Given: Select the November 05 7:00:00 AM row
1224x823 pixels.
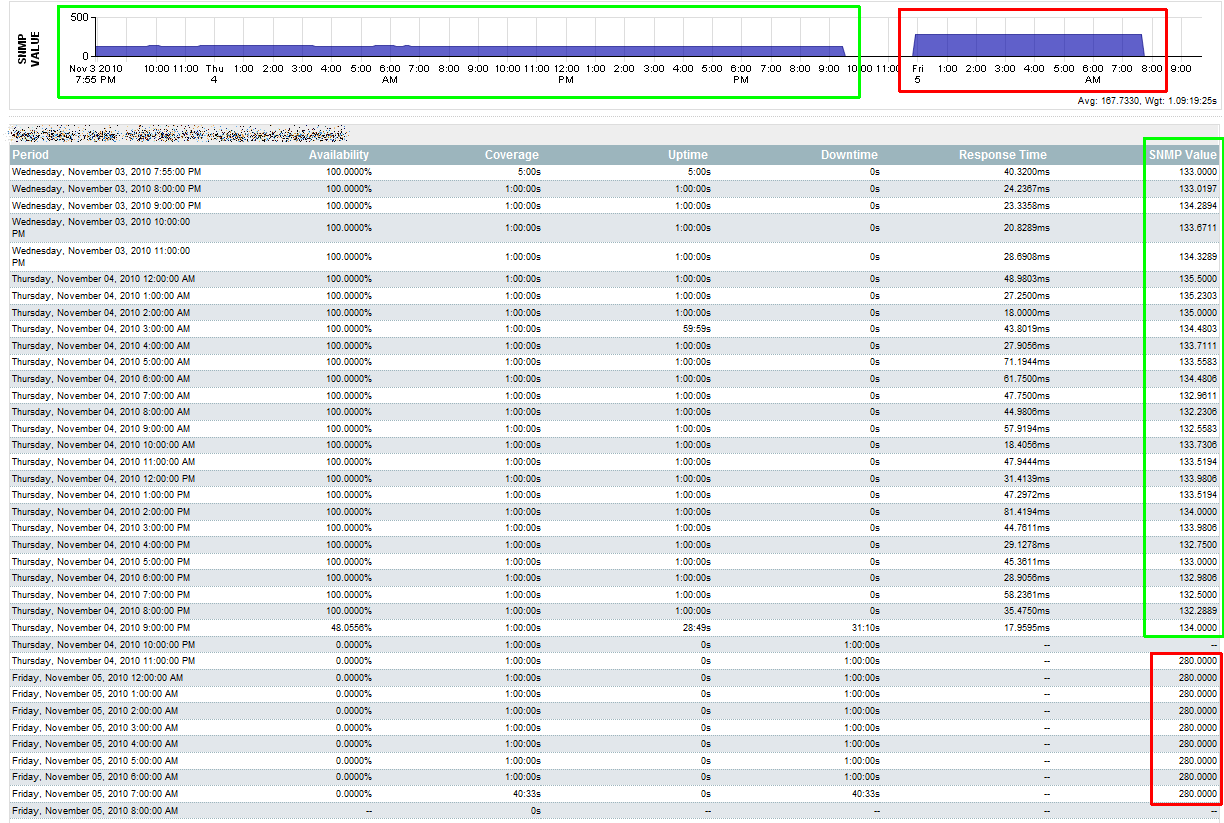Looking at the screenshot, I should [614, 794].
